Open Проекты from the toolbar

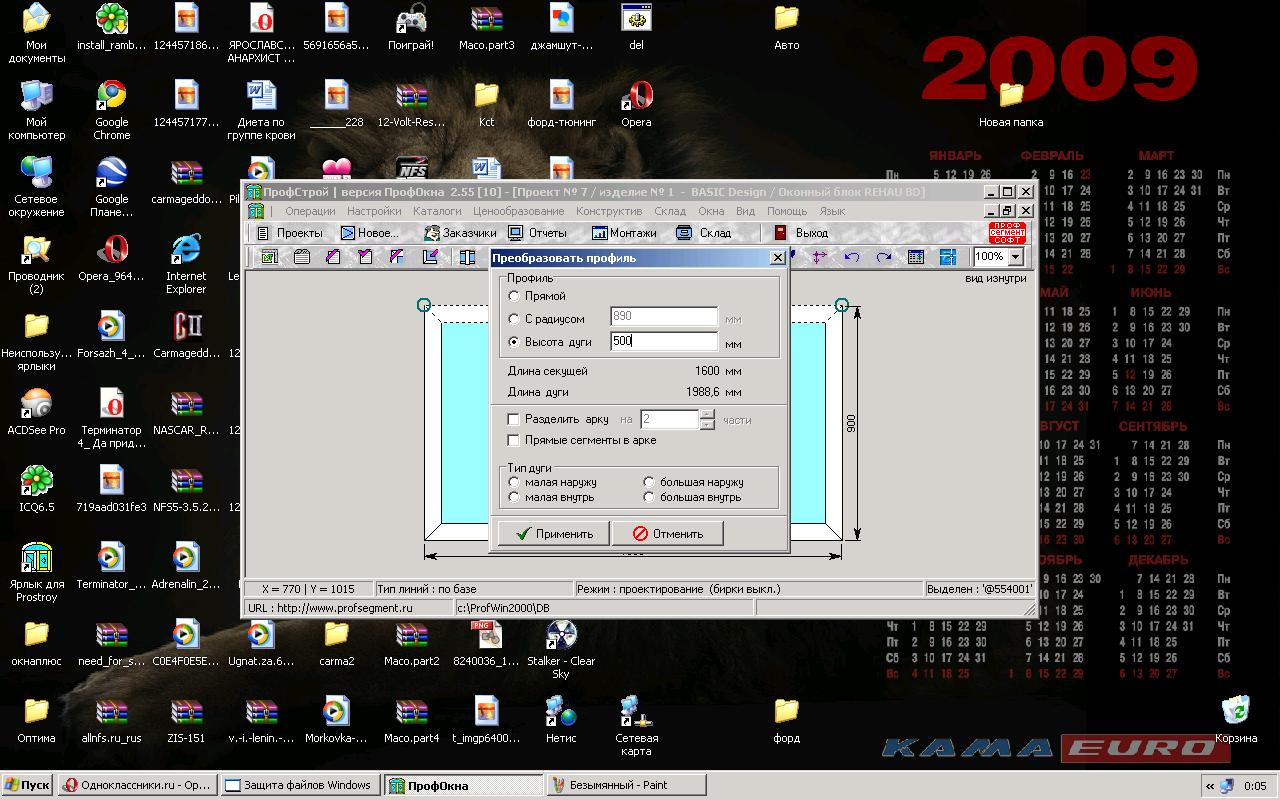click(x=289, y=233)
